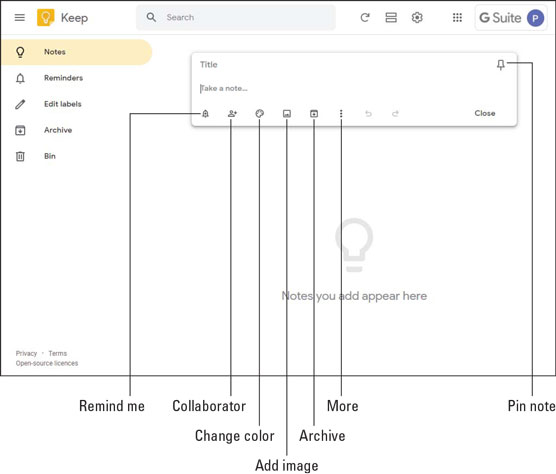Open the change color palette
The image size is (556, 474).
(260, 113)
